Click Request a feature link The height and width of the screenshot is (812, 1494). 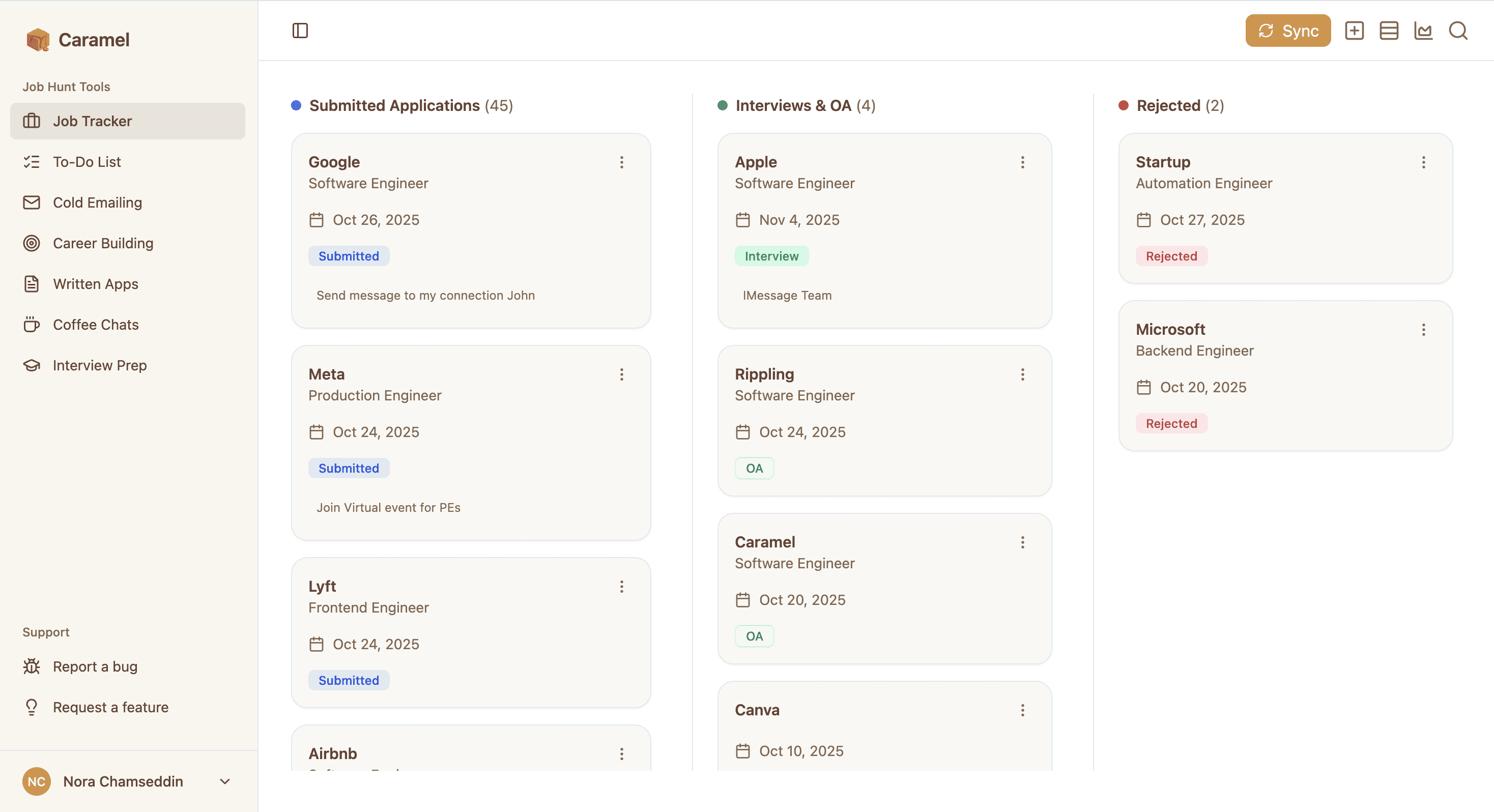coord(128,707)
